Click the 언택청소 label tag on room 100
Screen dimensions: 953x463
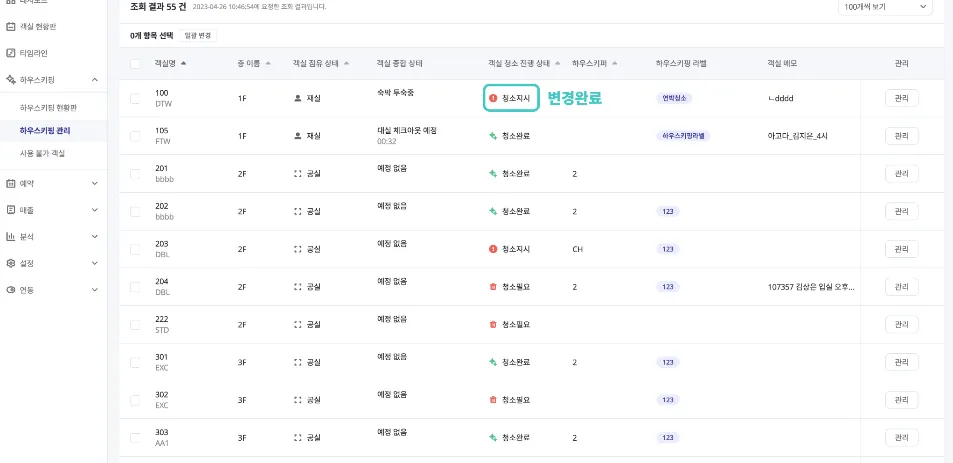[x=675, y=98]
